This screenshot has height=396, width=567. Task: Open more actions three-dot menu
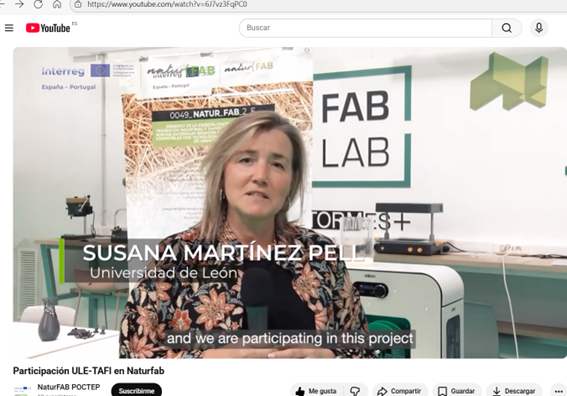click(558, 391)
